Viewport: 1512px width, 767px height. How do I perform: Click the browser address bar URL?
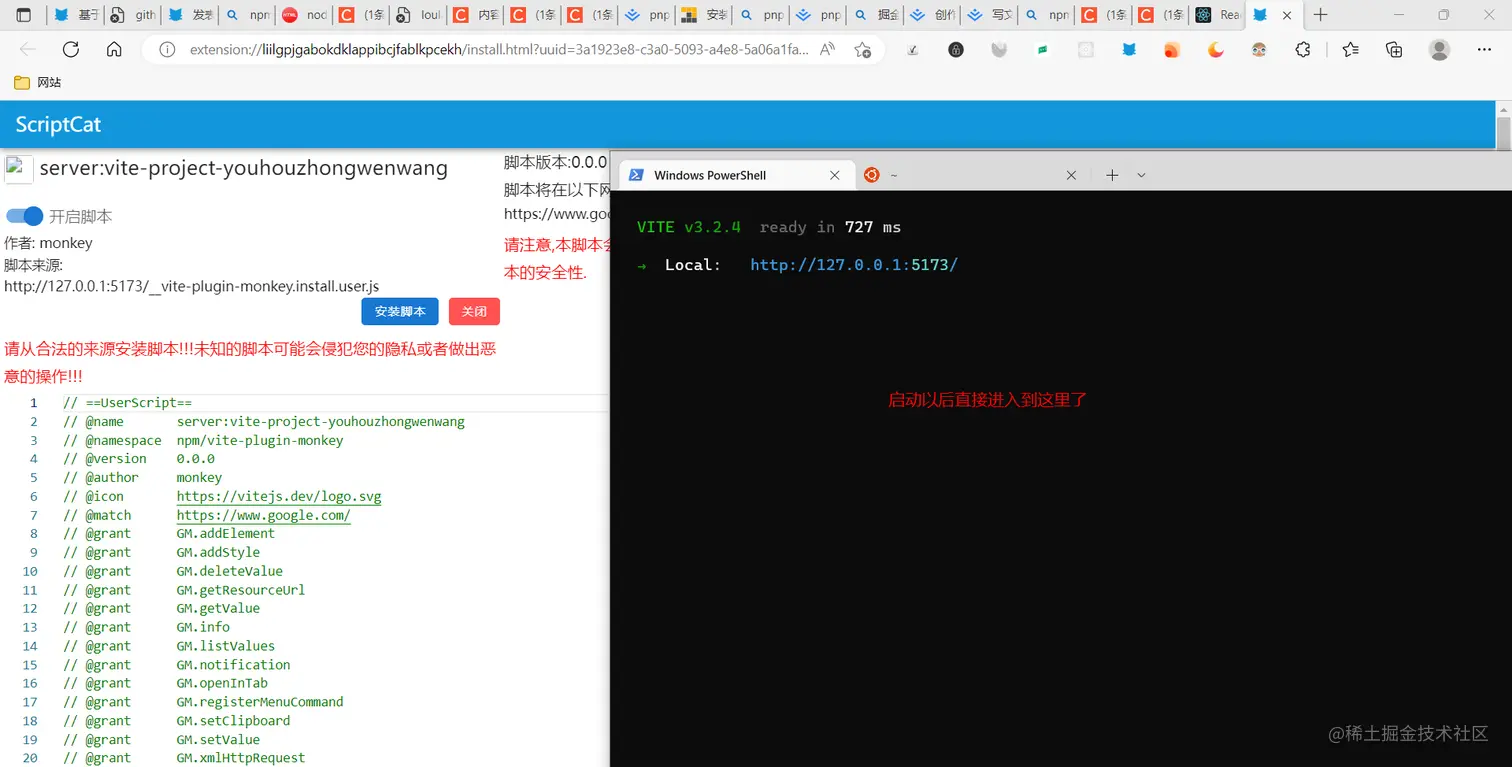pos(500,49)
